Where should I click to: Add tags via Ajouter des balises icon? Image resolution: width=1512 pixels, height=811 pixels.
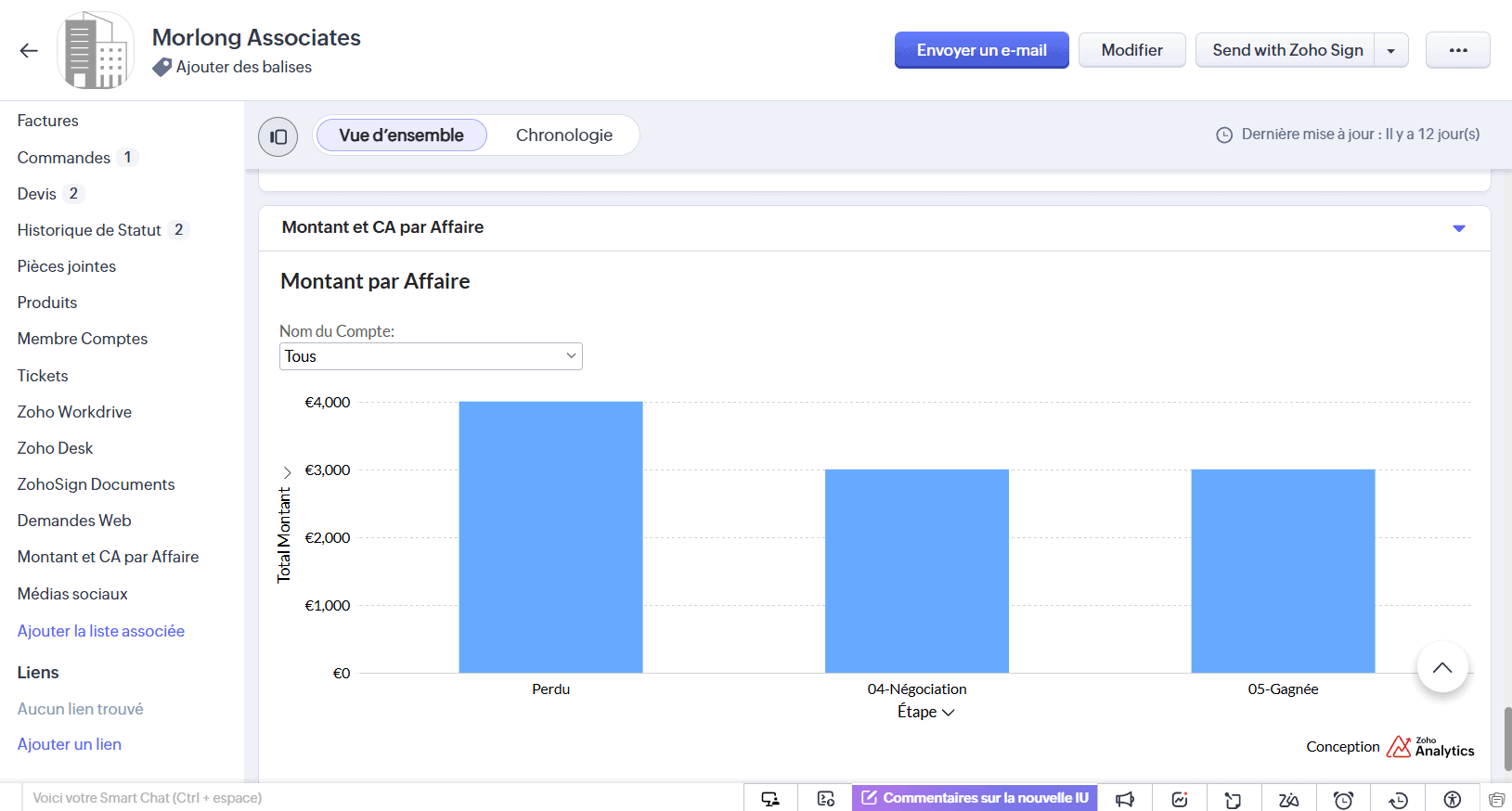tap(162, 67)
